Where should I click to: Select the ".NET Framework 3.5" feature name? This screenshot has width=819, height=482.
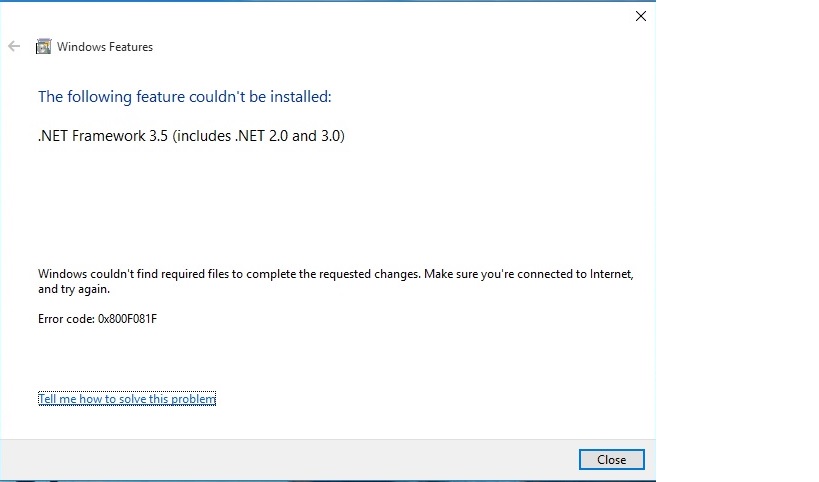[x=102, y=136]
